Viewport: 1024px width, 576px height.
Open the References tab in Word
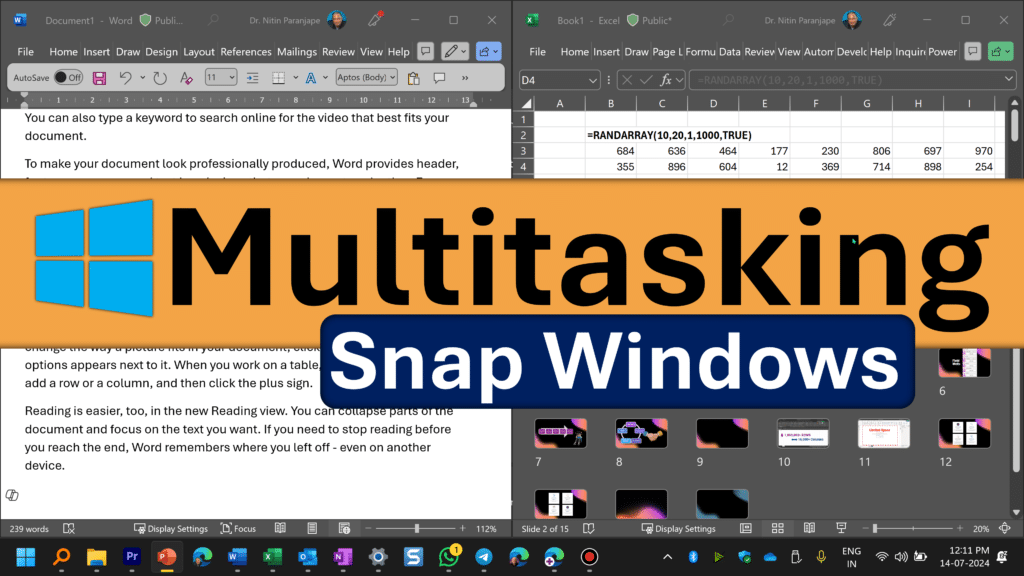point(245,52)
